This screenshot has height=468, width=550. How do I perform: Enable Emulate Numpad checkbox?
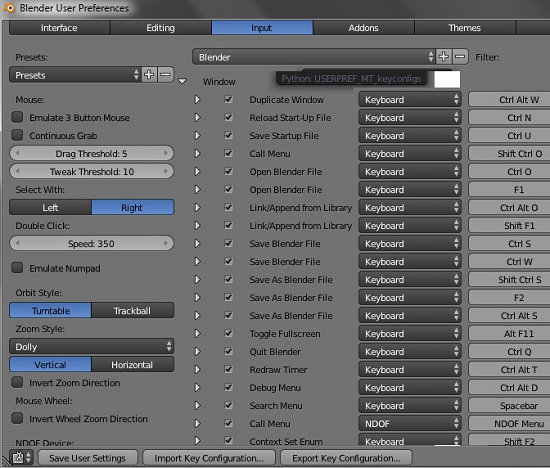[x=17, y=268]
